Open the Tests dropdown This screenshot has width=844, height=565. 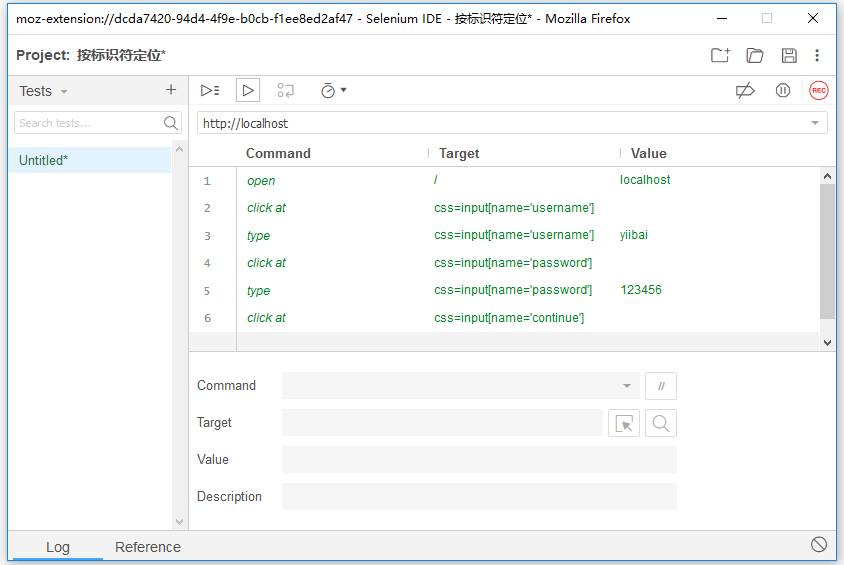coord(44,91)
